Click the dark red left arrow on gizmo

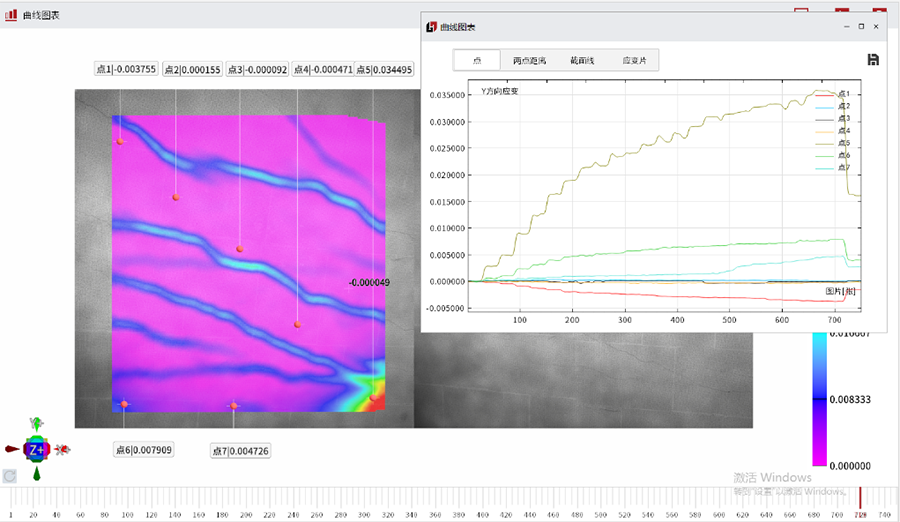coord(12,450)
